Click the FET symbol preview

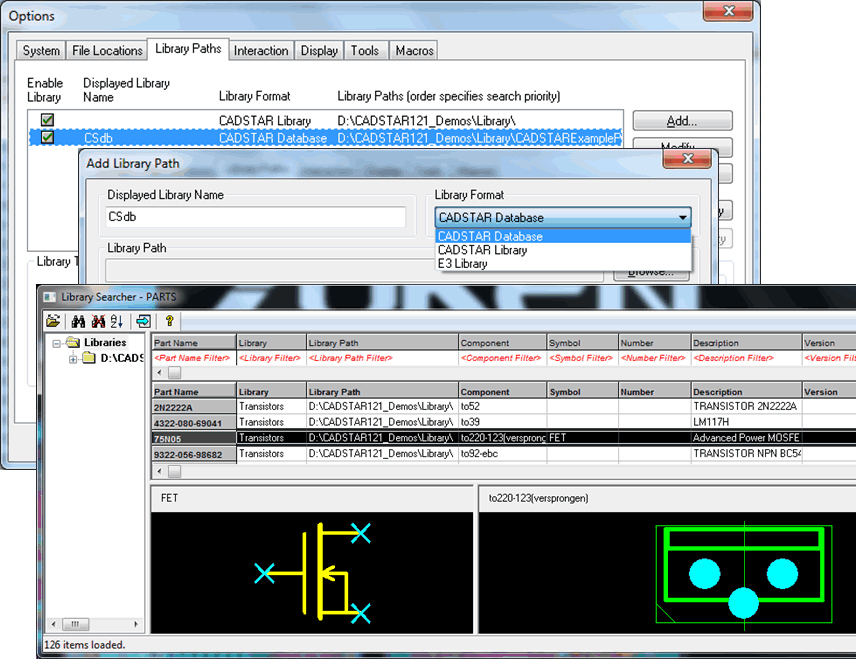pyautogui.click(x=312, y=572)
